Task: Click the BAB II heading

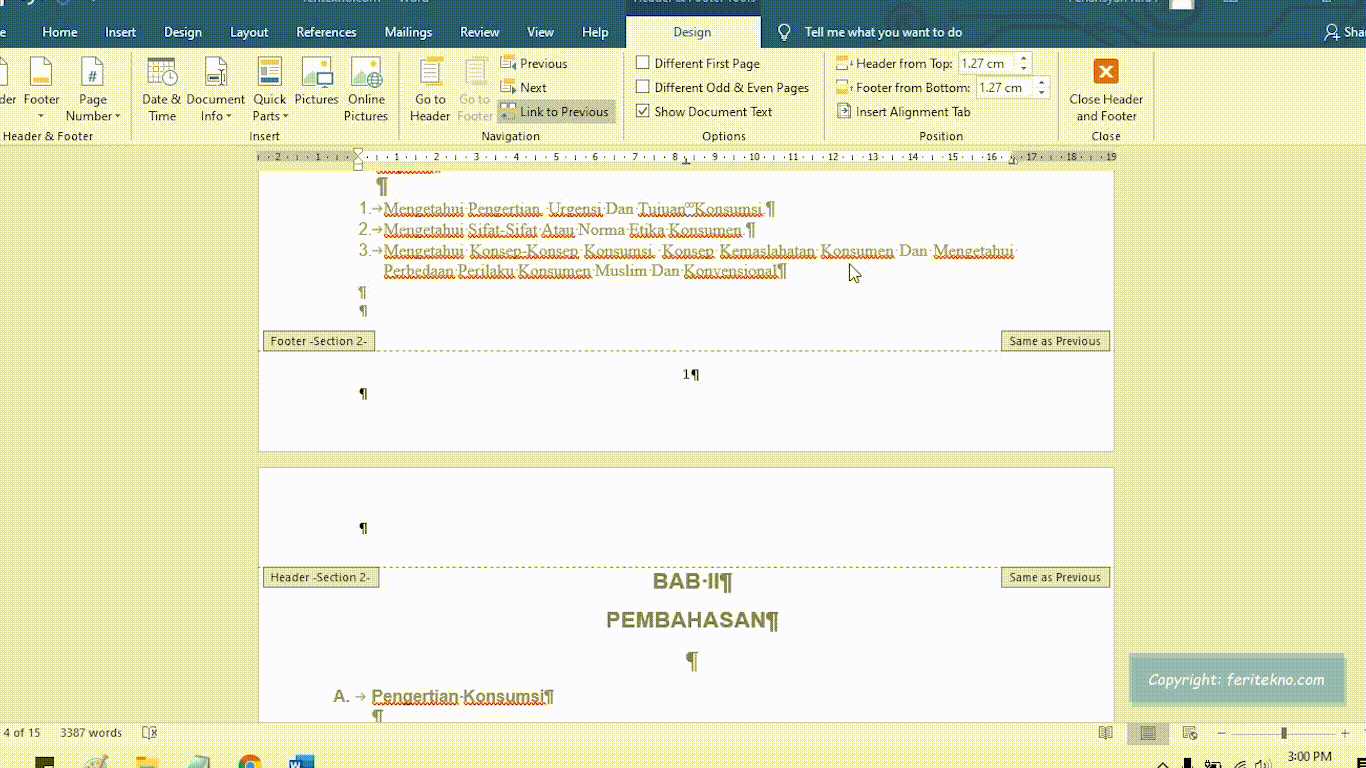Action: 686,581
